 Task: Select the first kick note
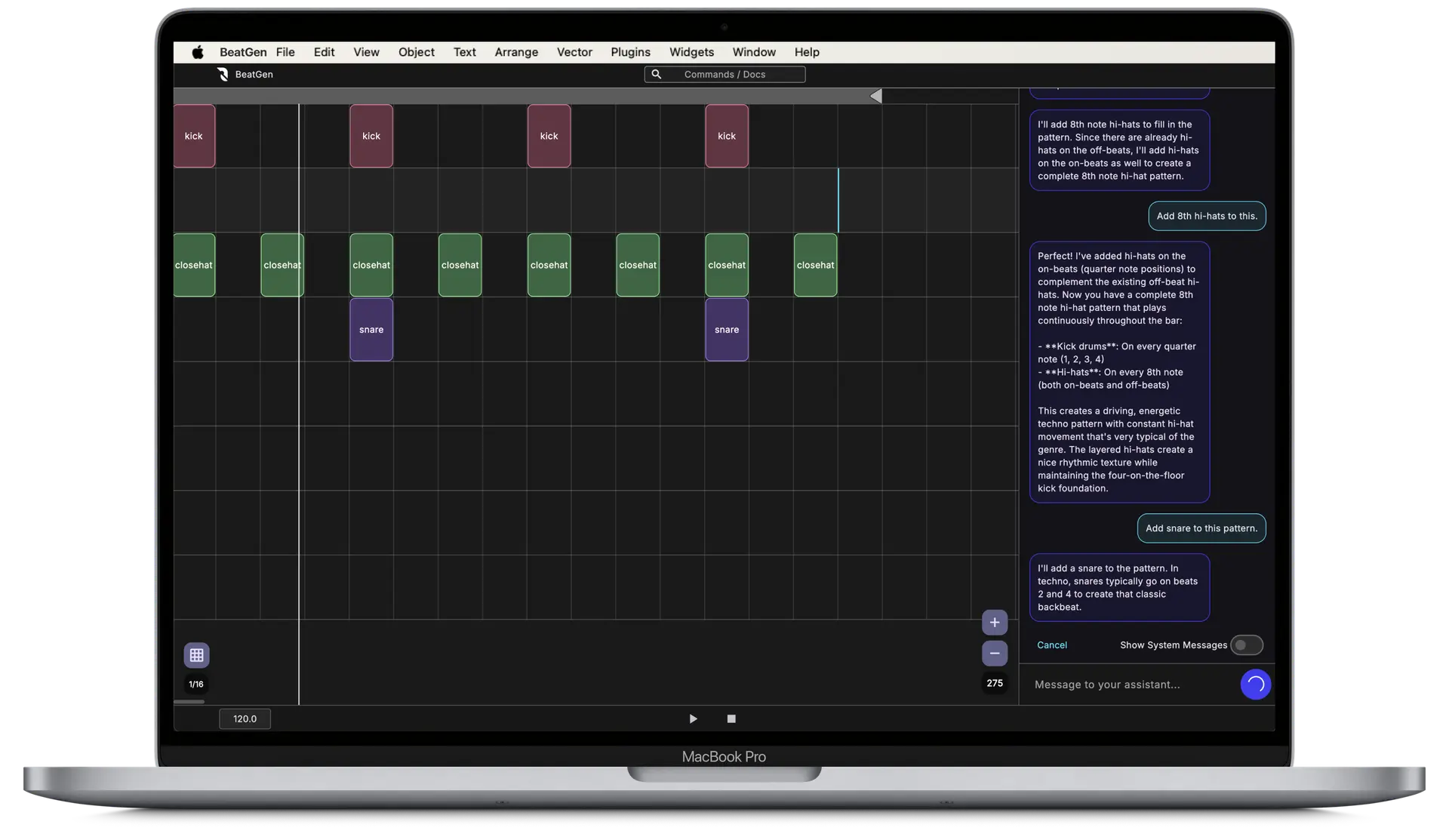point(194,136)
